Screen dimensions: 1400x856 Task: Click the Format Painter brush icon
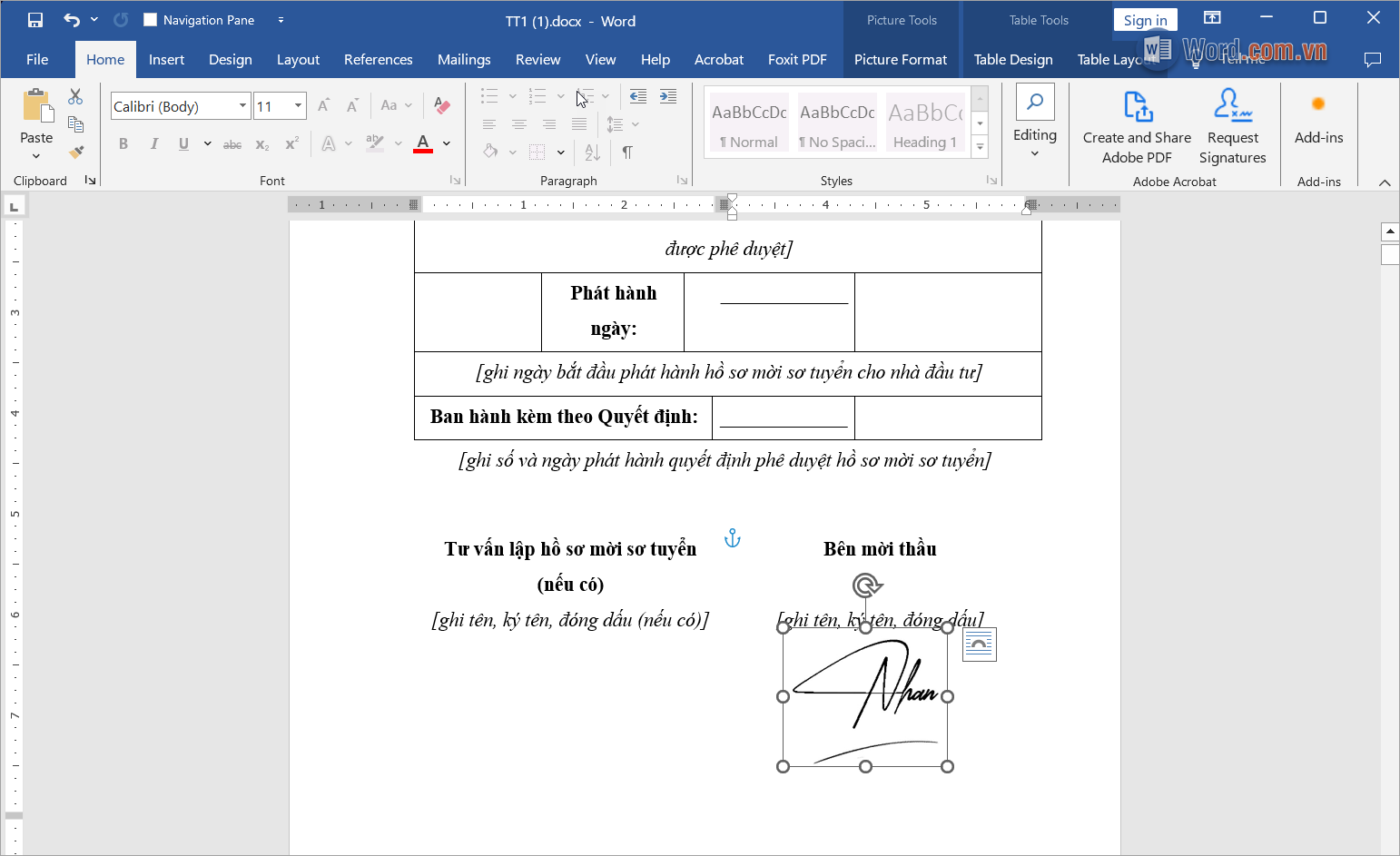[x=76, y=152]
